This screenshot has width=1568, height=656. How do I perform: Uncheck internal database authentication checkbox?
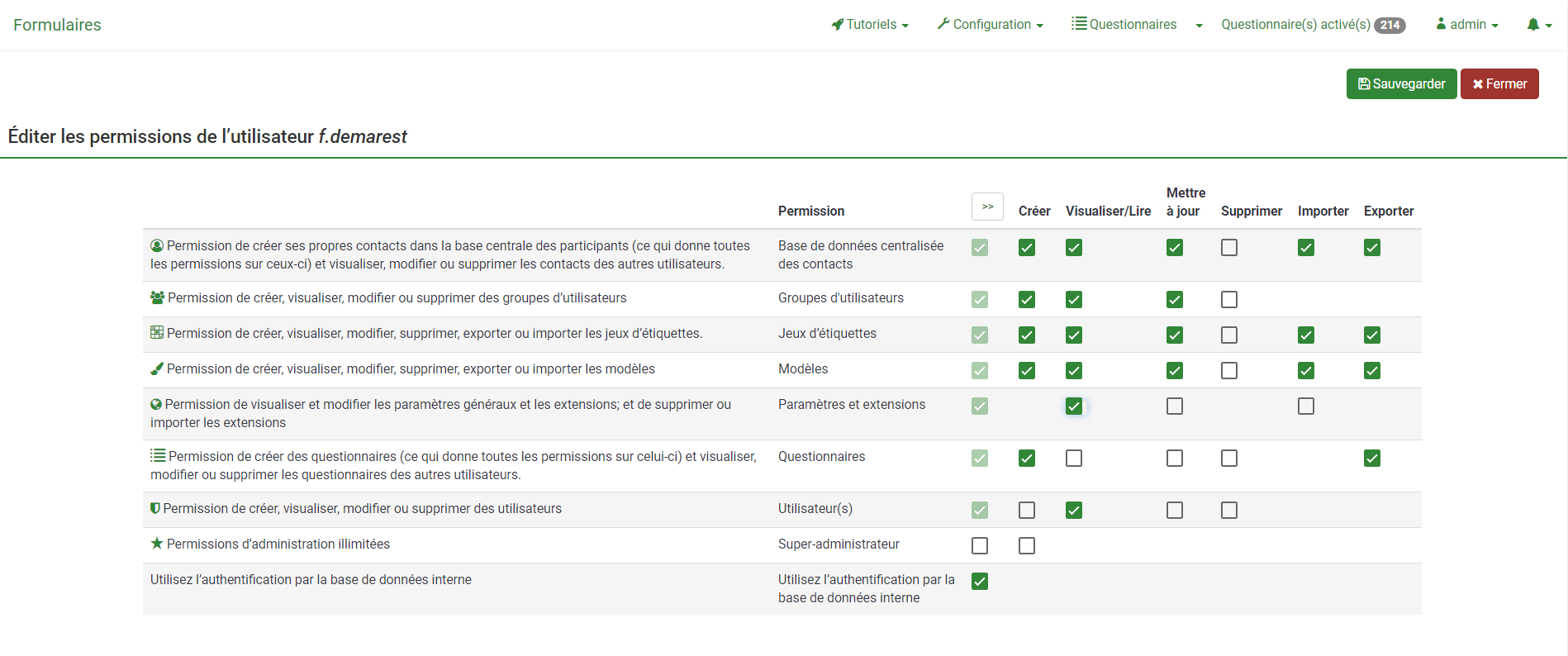click(980, 582)
